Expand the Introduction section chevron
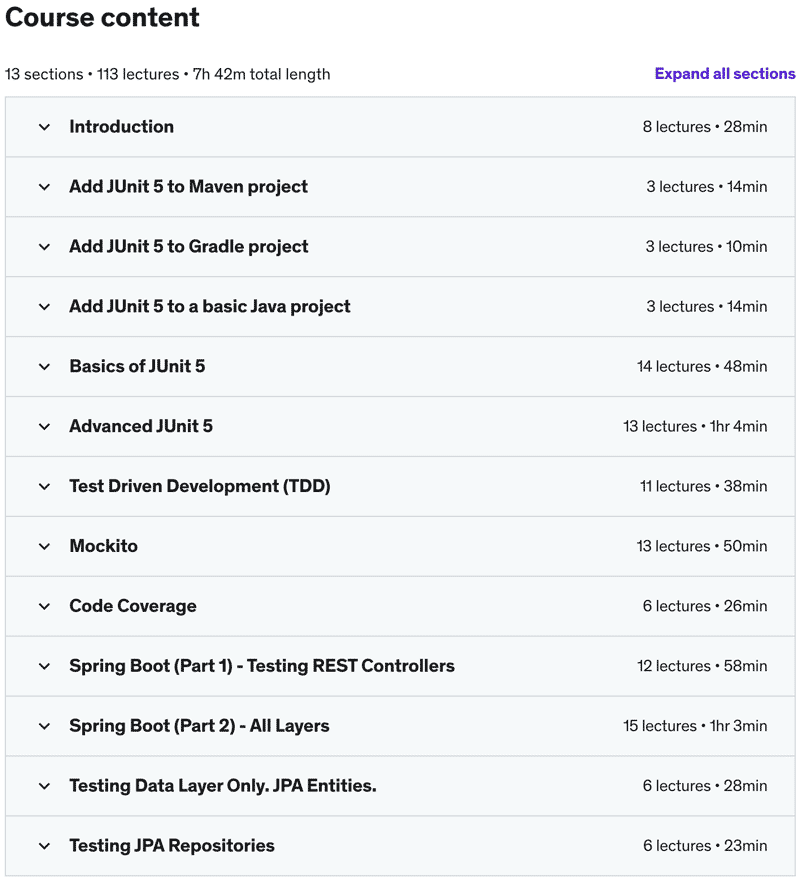The width and height of the screenshot is (800, 884). coord(44,127)
